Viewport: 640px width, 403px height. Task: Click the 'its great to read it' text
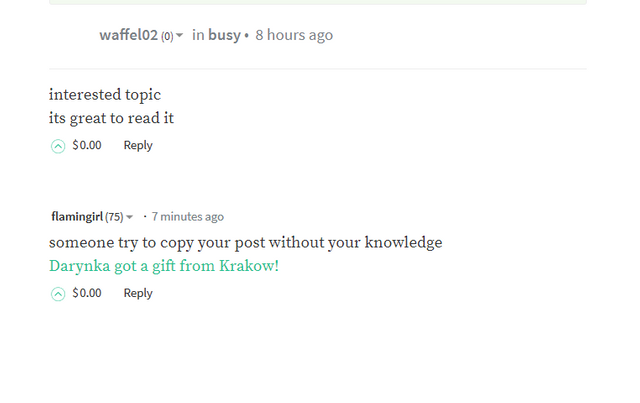(111, 118)
